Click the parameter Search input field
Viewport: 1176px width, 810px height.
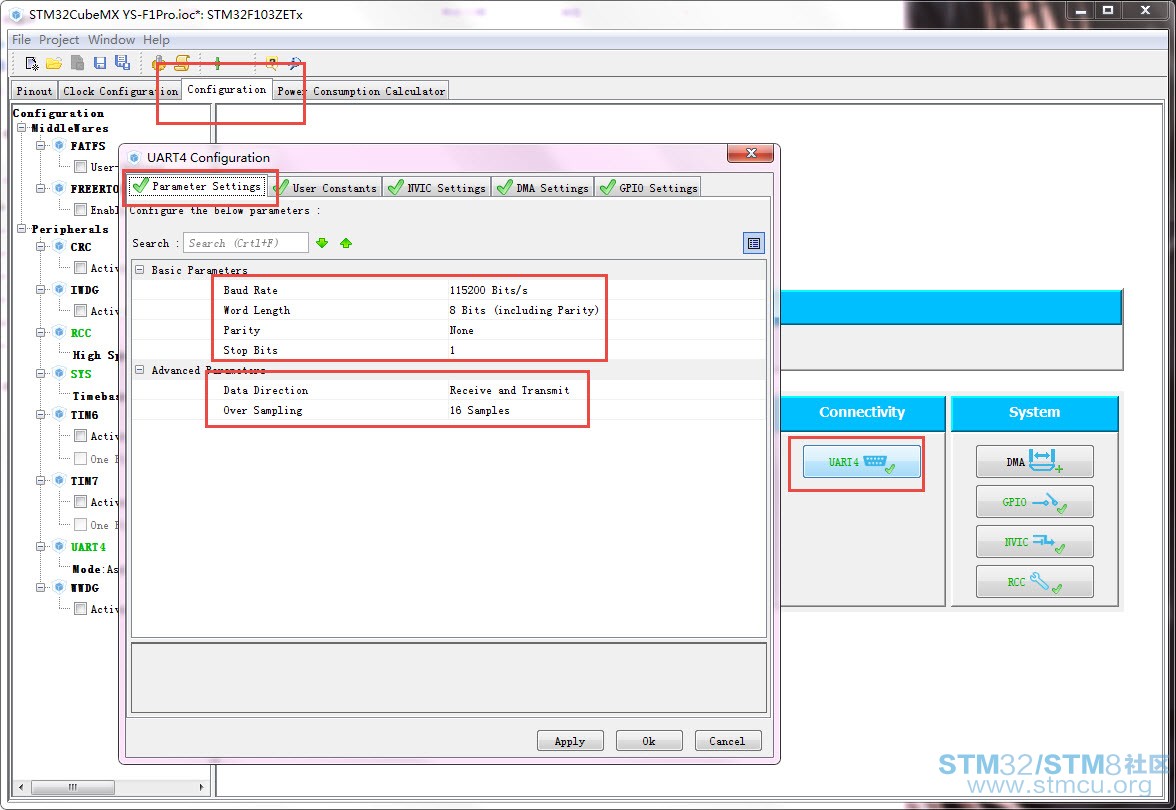pos(246,243)
